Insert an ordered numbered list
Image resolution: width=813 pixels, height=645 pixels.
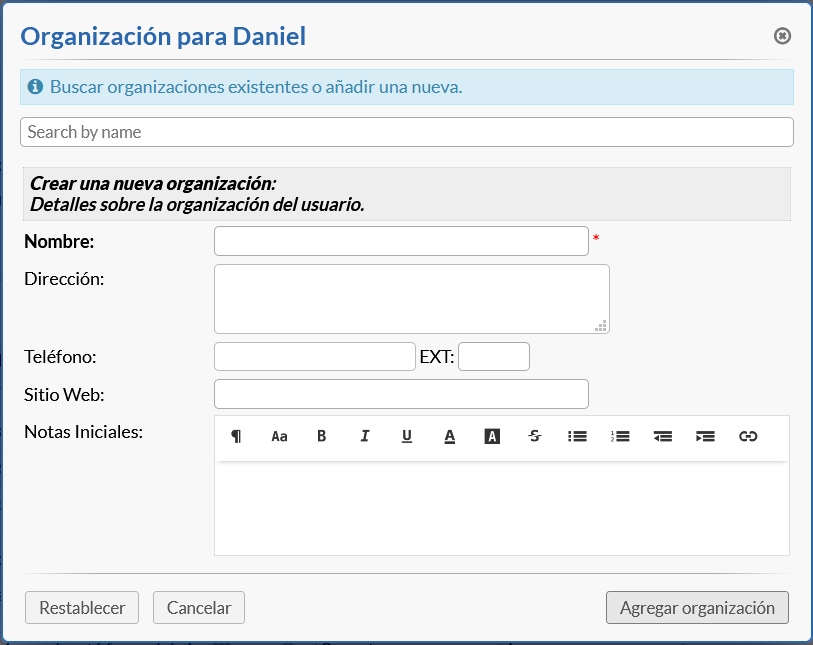620,436
